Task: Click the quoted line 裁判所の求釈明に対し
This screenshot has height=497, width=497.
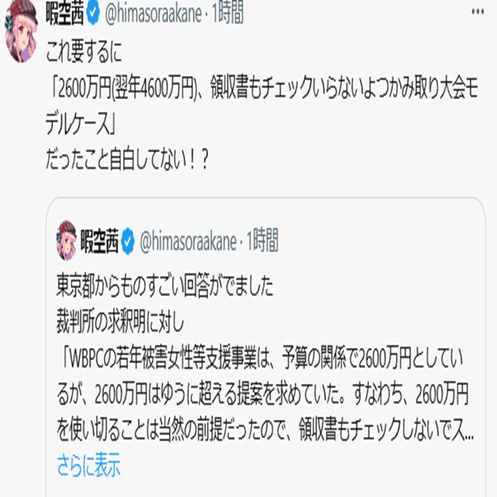Action: pos(120,323)
